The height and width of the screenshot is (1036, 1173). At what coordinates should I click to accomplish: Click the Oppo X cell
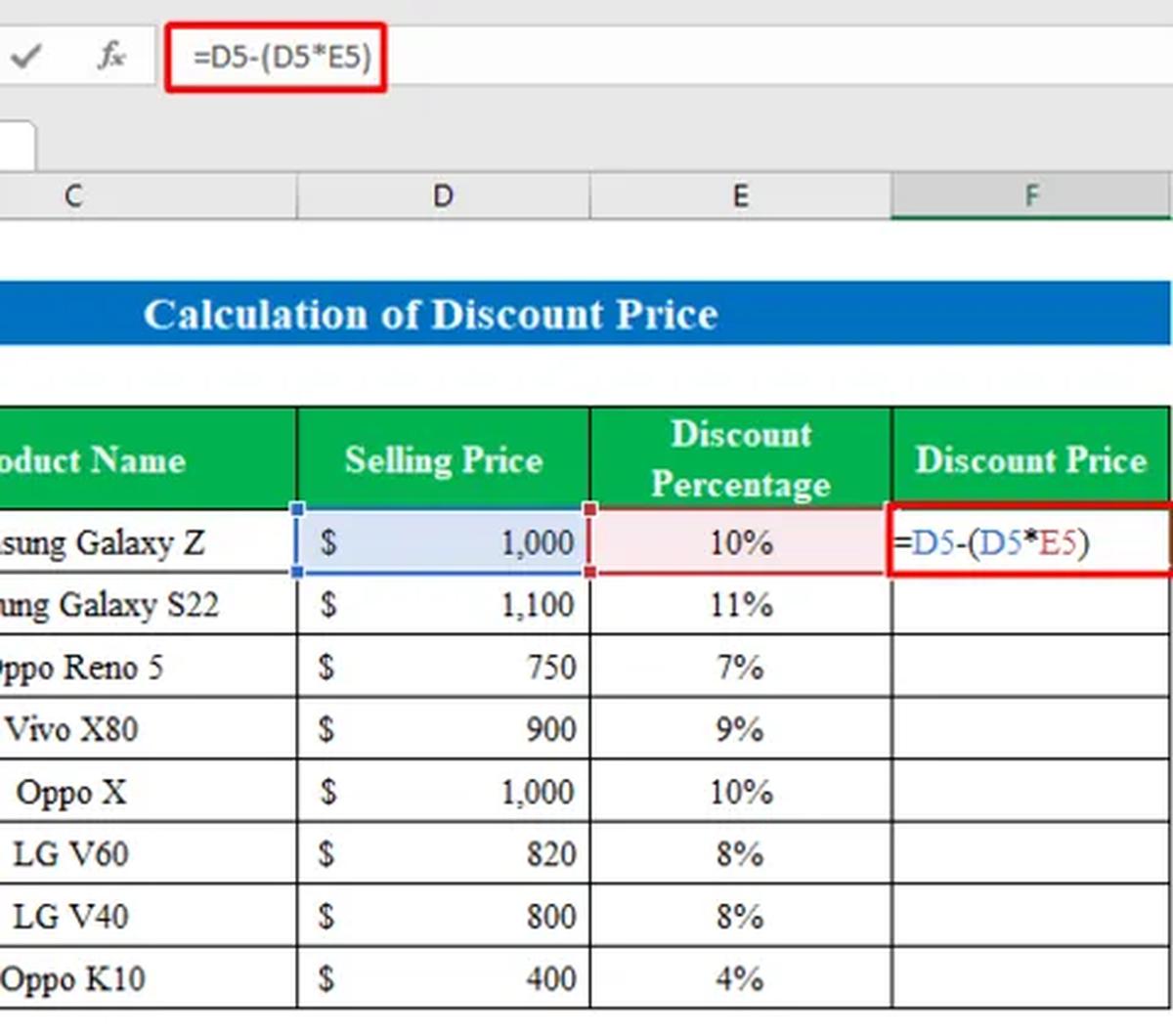point(148,792)
